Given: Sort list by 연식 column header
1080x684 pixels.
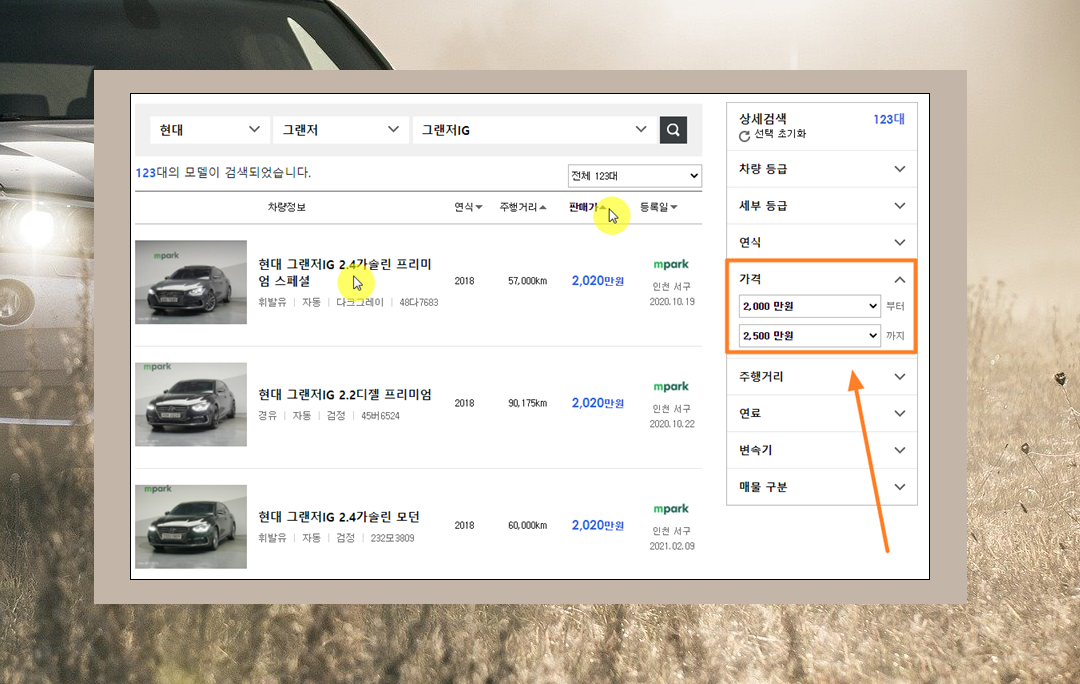Looking at the screenshot, I should (468, 207).
